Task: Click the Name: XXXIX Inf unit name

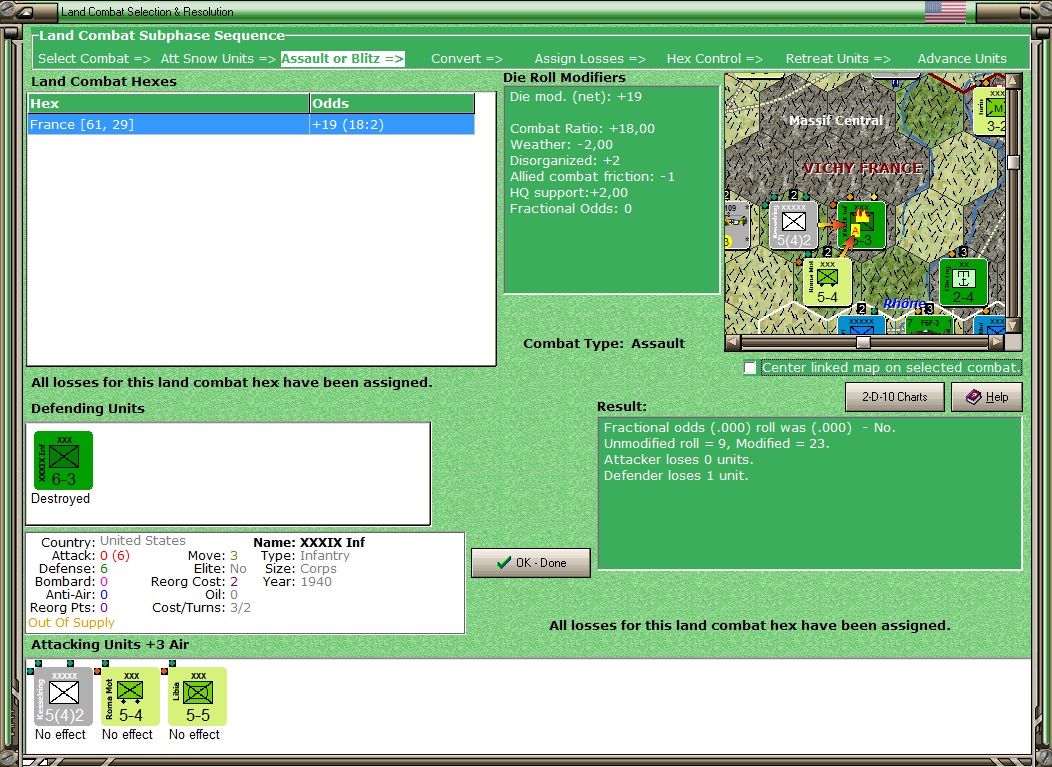Action: [309, 542]
